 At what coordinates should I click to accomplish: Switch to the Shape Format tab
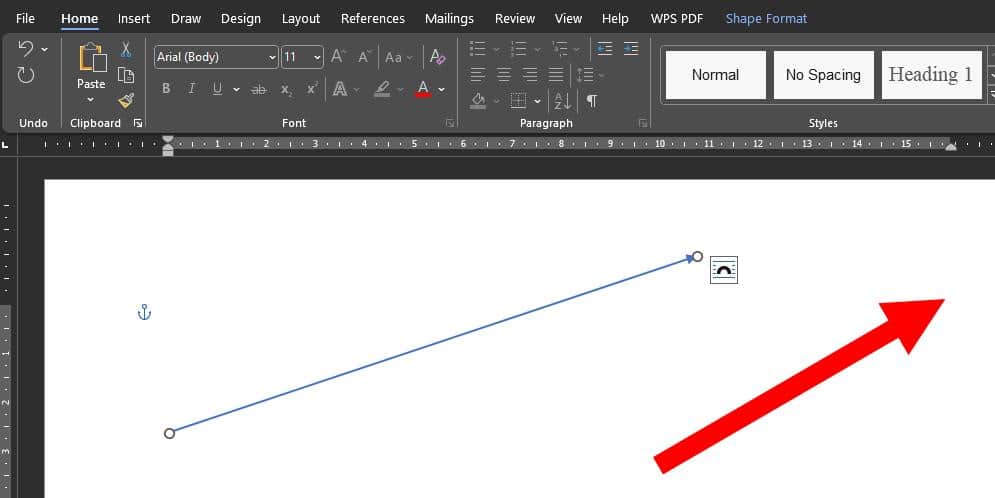pos(766,18)
